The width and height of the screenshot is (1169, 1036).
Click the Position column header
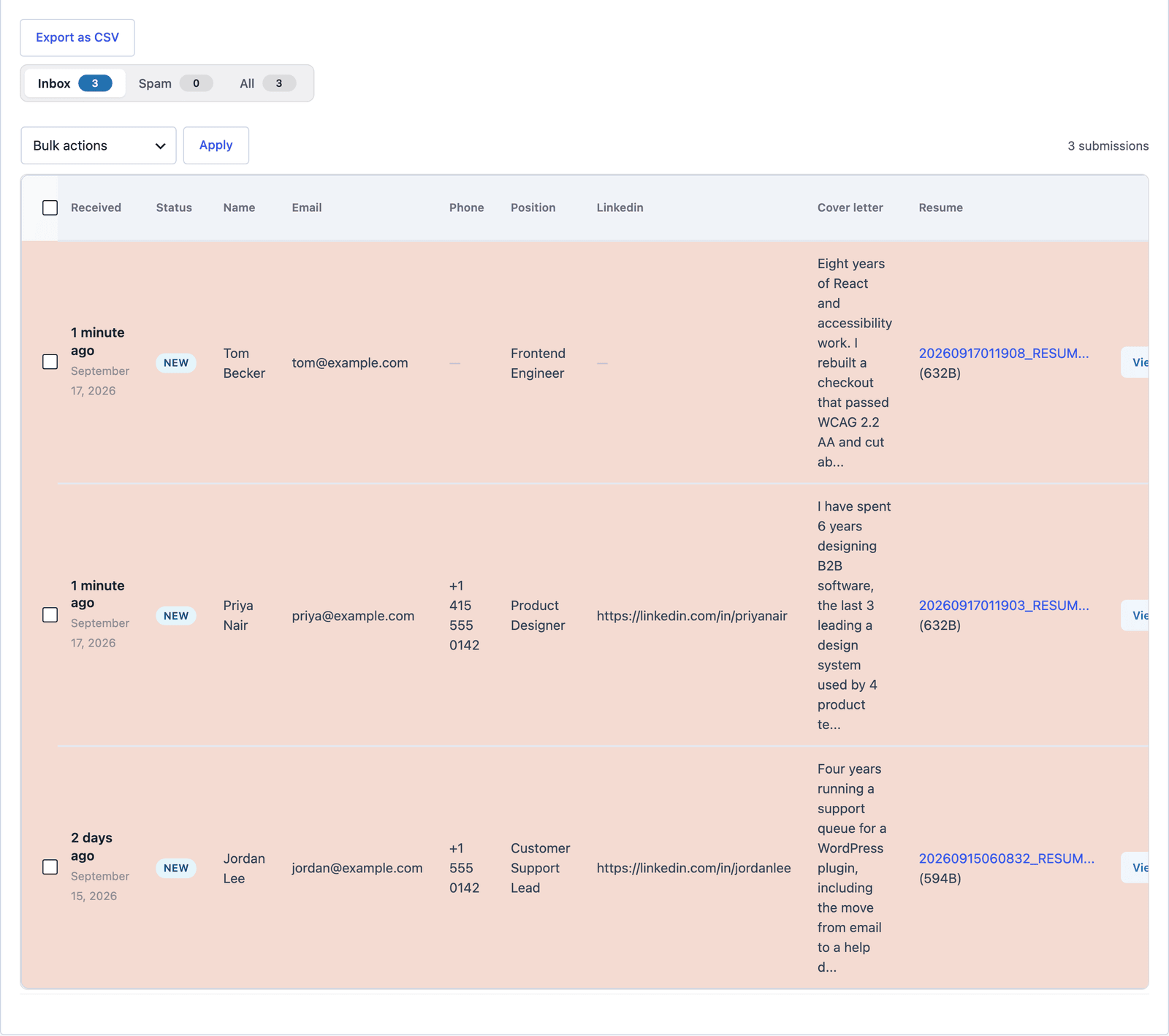[x=533, y=207]
